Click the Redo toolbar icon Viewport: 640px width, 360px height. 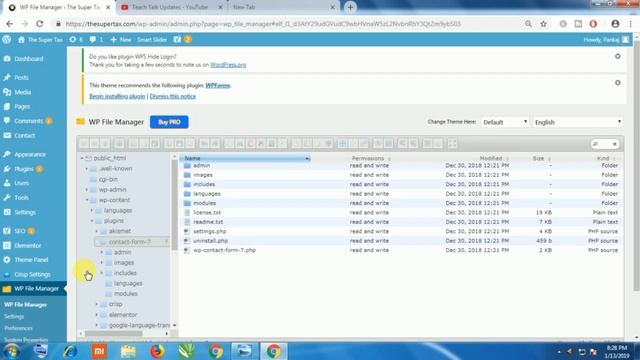215,144
